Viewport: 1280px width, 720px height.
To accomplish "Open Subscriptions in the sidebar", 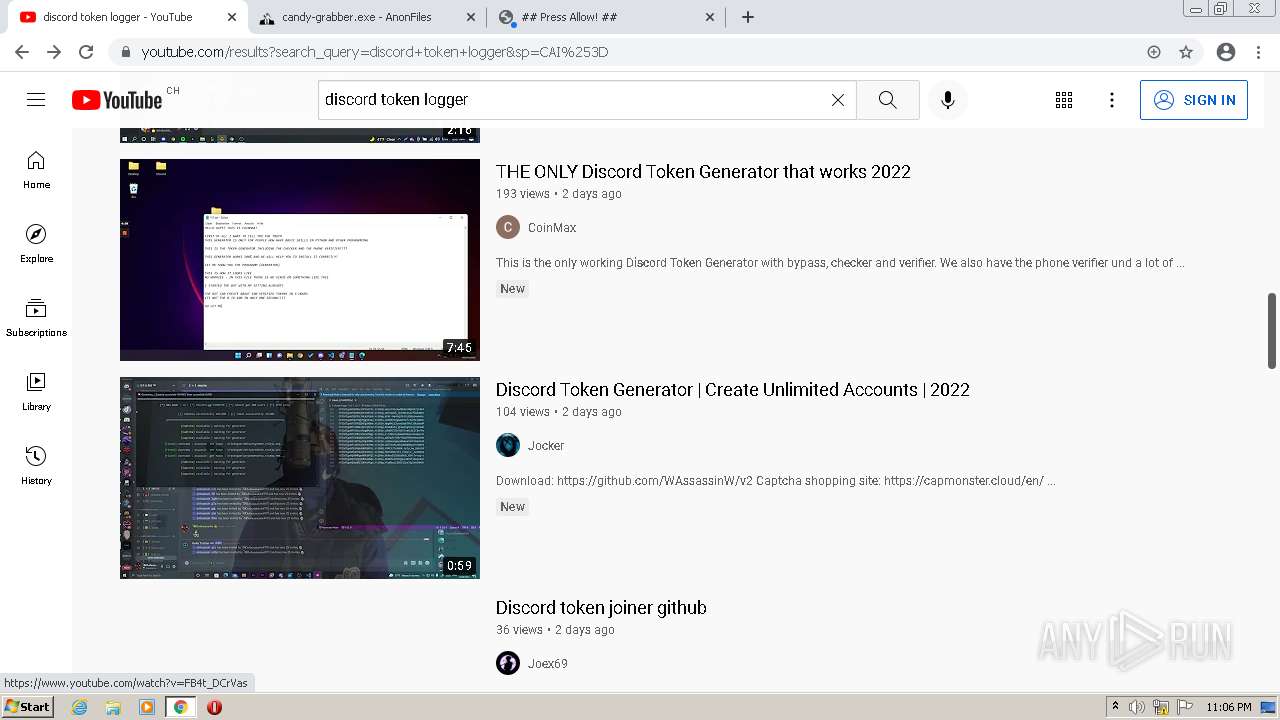I will [x=36, y=318].
